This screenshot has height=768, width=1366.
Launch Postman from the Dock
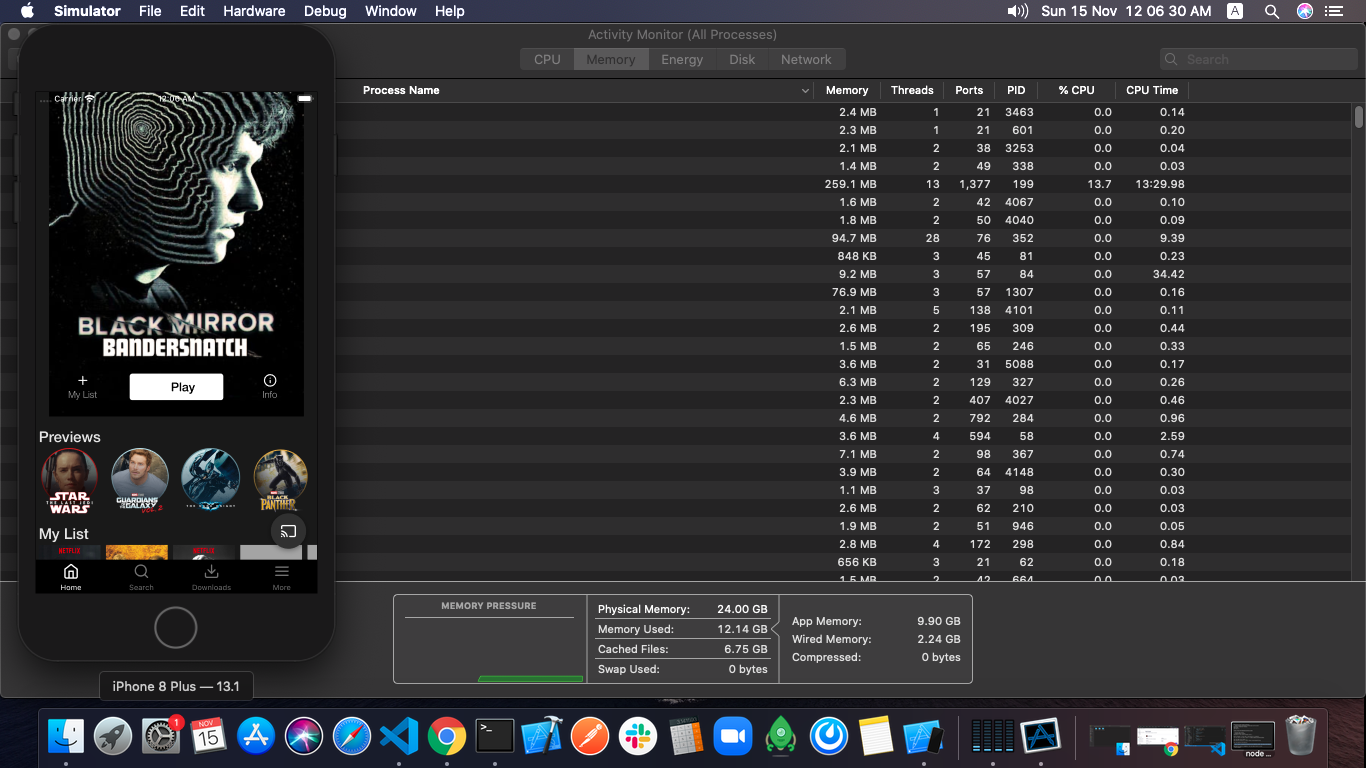(x=590, y=737)
